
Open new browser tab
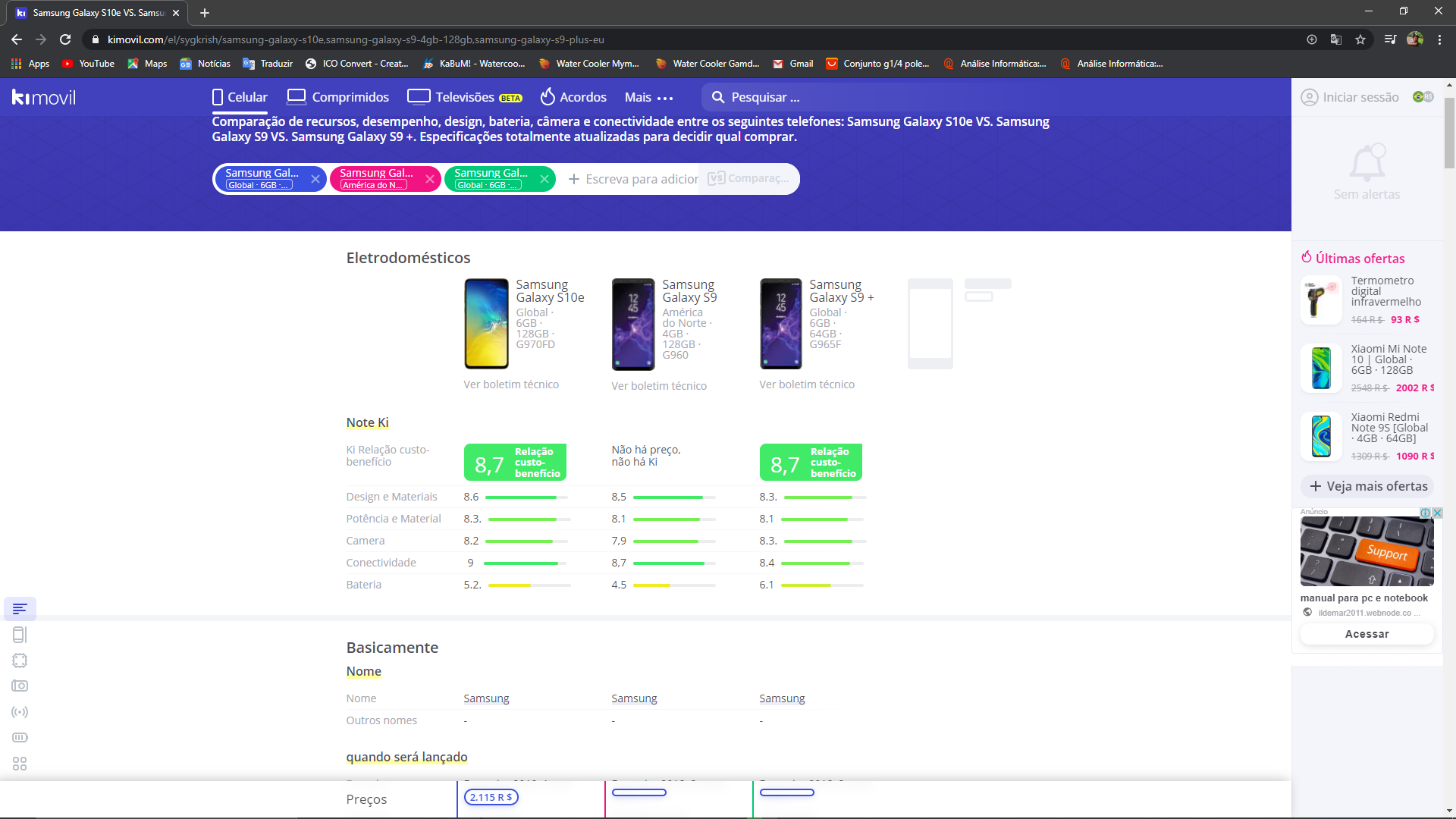pyautogui.click(x=205, y=13)
